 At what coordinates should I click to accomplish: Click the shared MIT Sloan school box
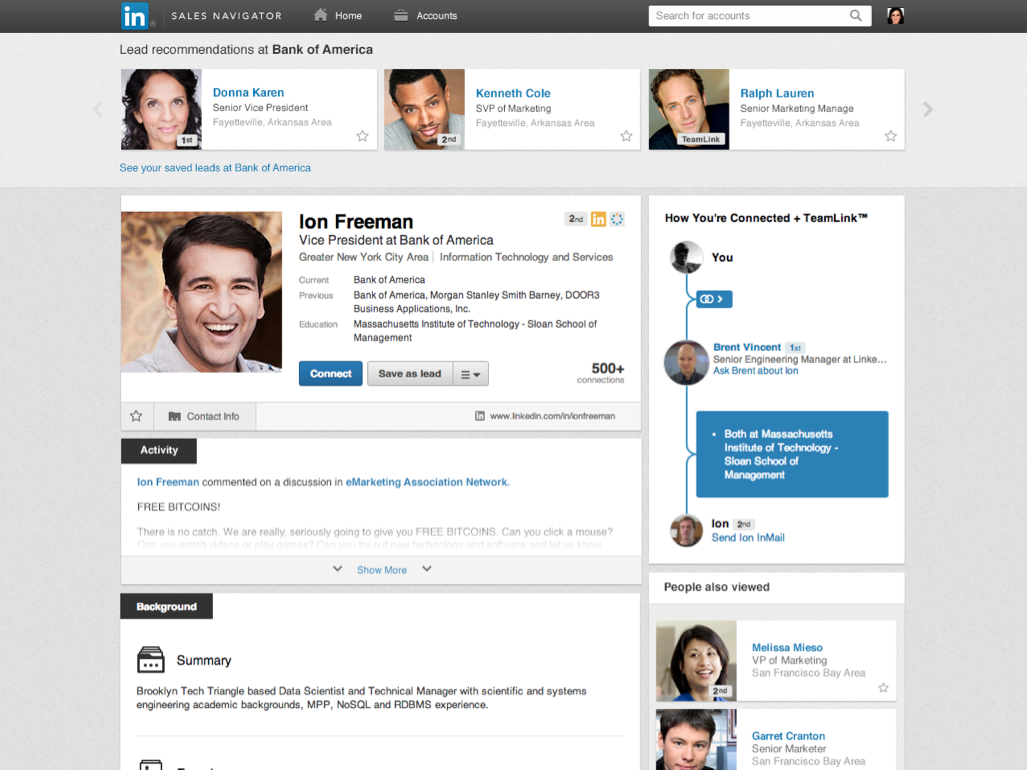792,454
